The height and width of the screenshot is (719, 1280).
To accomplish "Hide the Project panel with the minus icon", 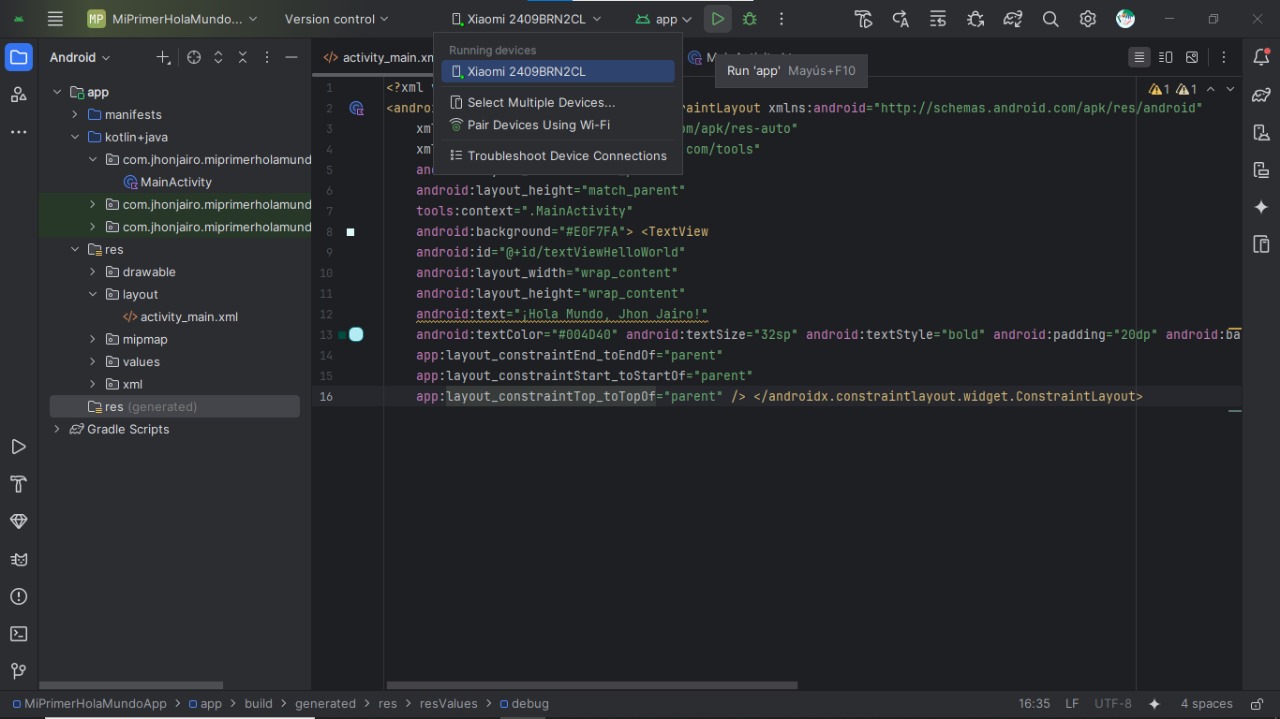I will tap(291, 57).
